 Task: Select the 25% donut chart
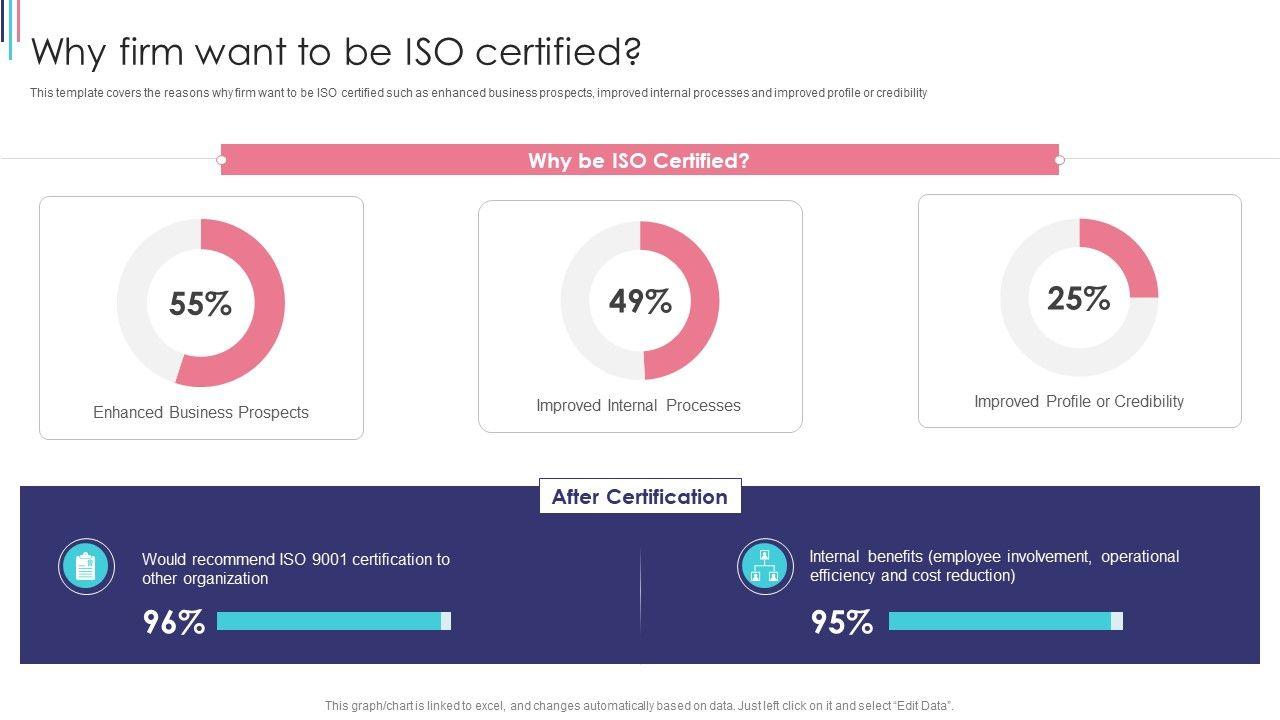pos(1079,298)
